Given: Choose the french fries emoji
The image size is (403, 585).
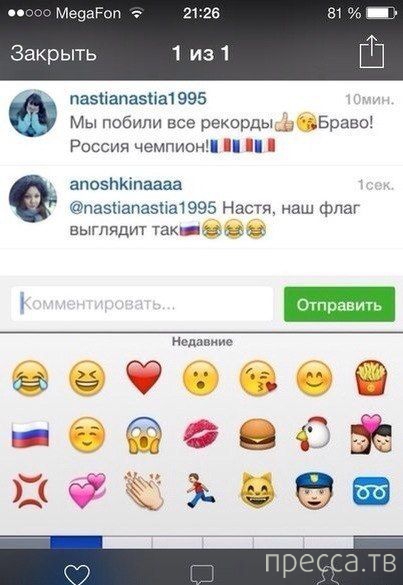Looking at the screenshot, I should (x=371, y=377).
